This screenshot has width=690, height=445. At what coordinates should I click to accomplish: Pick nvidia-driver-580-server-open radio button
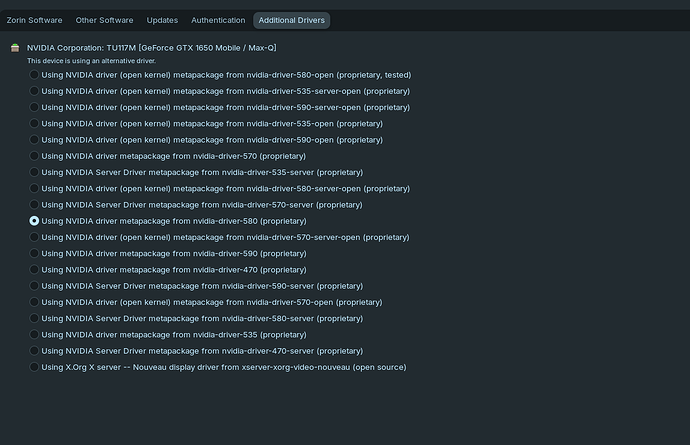[x=34, y=188]
